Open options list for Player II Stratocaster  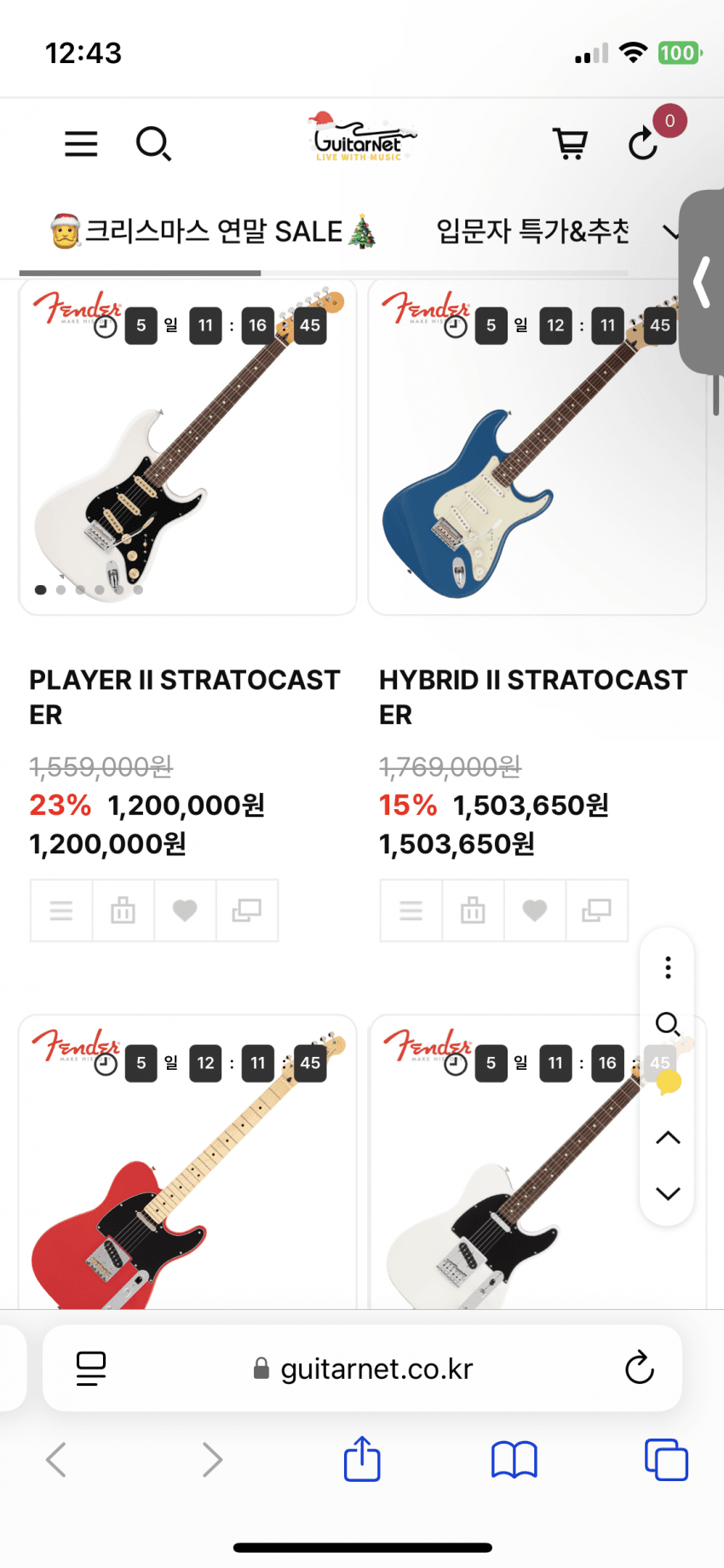[61, 910]
